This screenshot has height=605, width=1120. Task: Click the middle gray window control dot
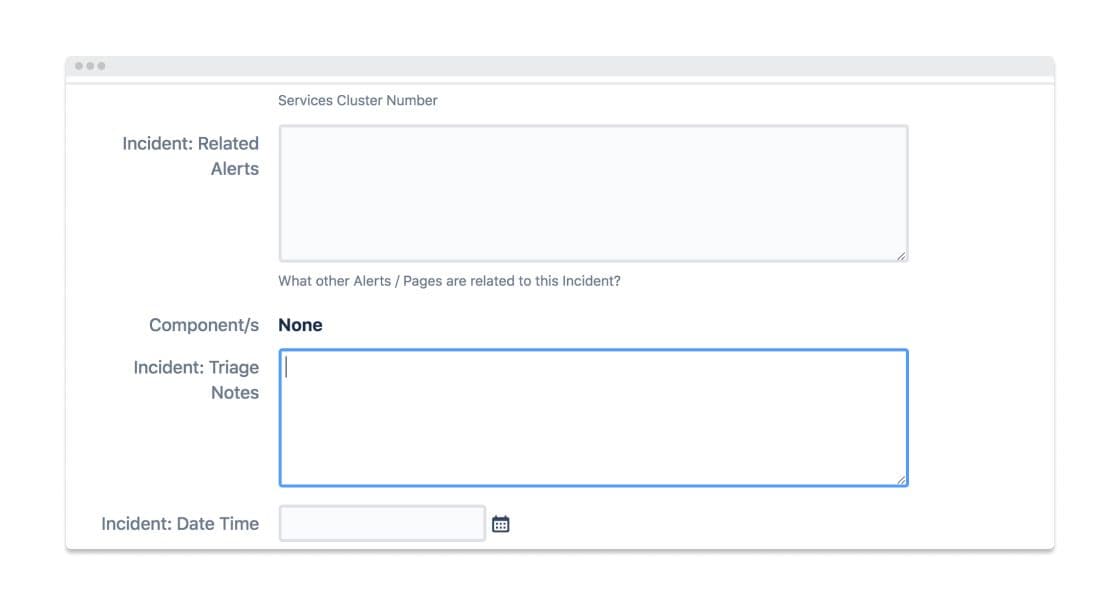tap(90, 66)
